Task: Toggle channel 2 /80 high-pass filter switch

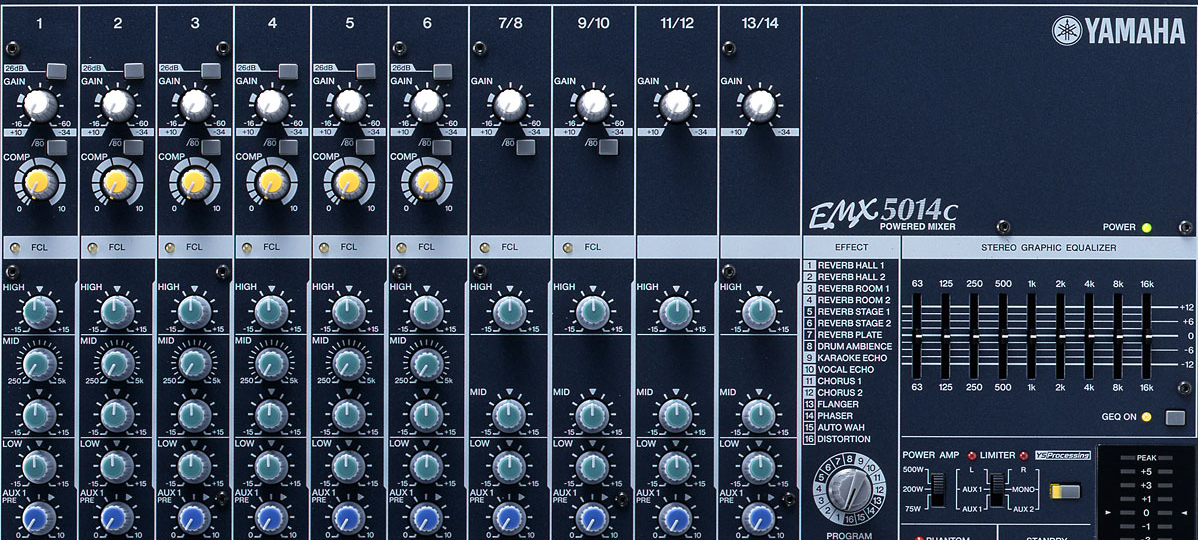Action: (133, 147)
